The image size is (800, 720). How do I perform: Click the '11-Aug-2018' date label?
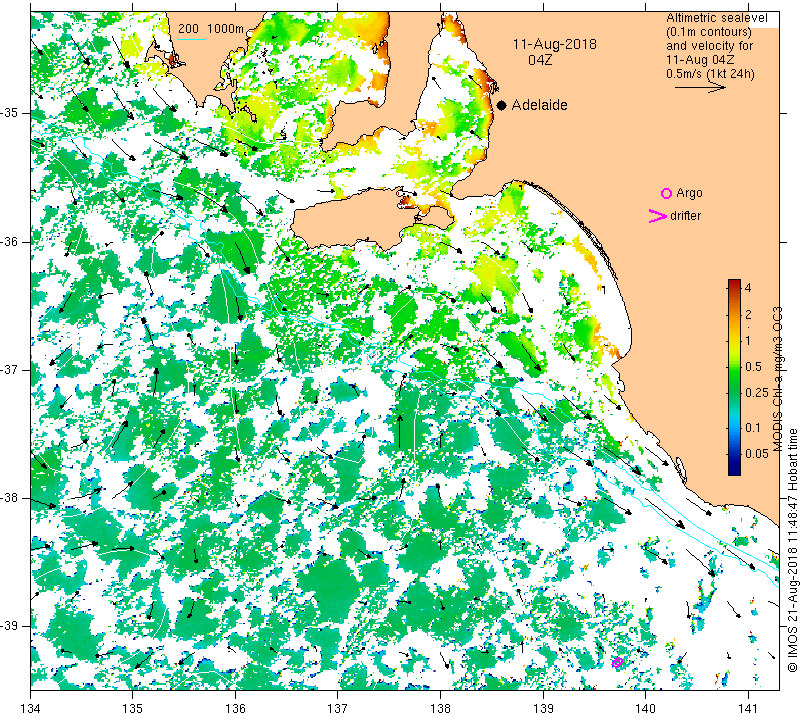point(555,44)
